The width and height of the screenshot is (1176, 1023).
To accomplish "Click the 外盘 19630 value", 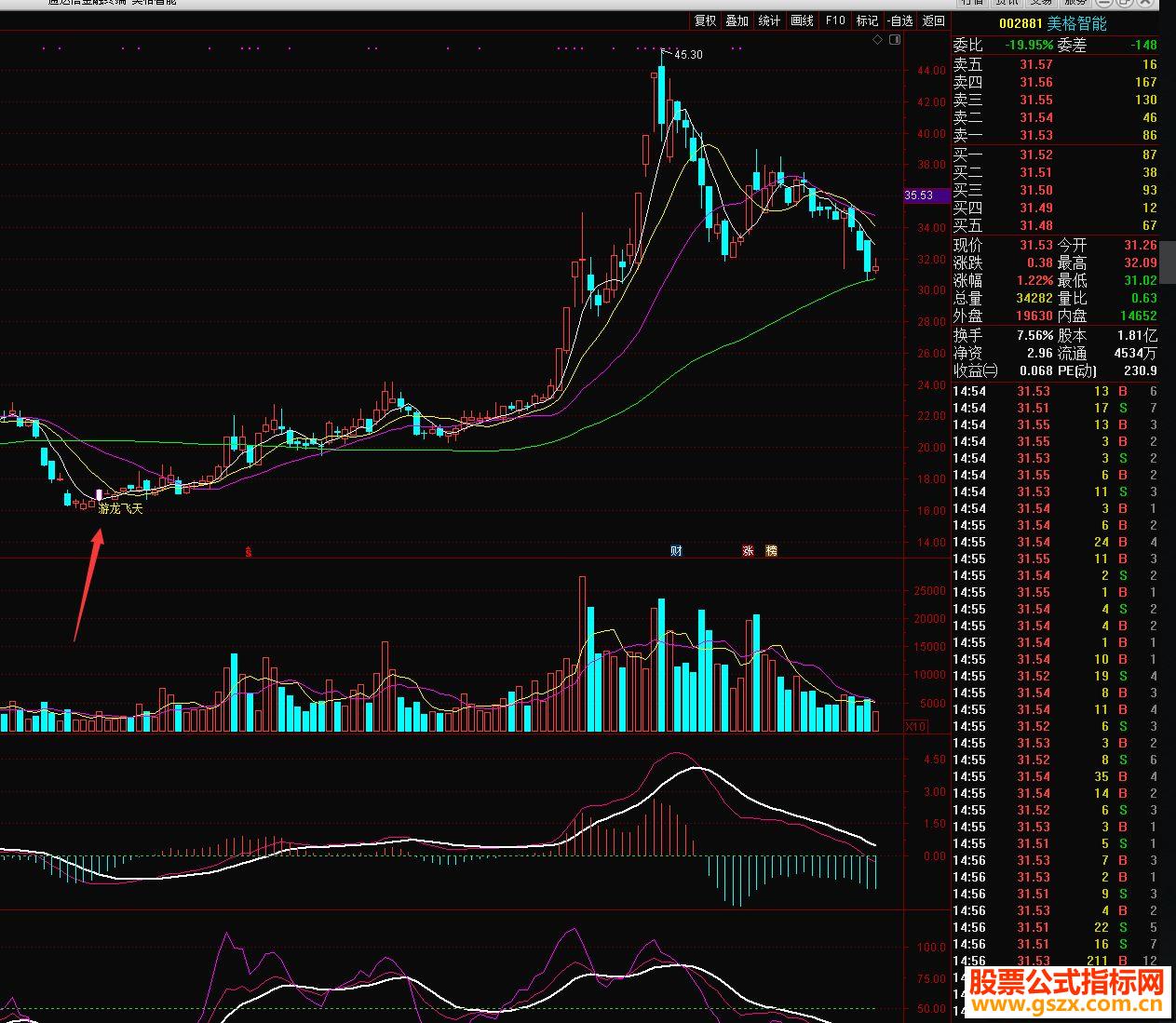I will (1035, 316).
